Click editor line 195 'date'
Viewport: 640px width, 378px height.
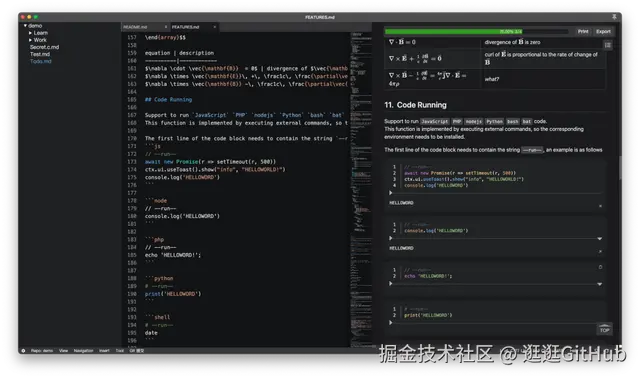[151, 333]
